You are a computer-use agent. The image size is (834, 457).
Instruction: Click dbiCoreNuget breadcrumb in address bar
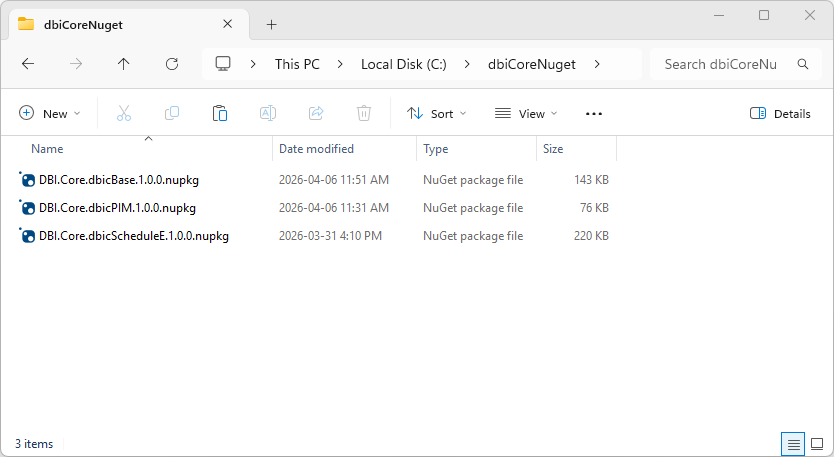pos(532,64)
